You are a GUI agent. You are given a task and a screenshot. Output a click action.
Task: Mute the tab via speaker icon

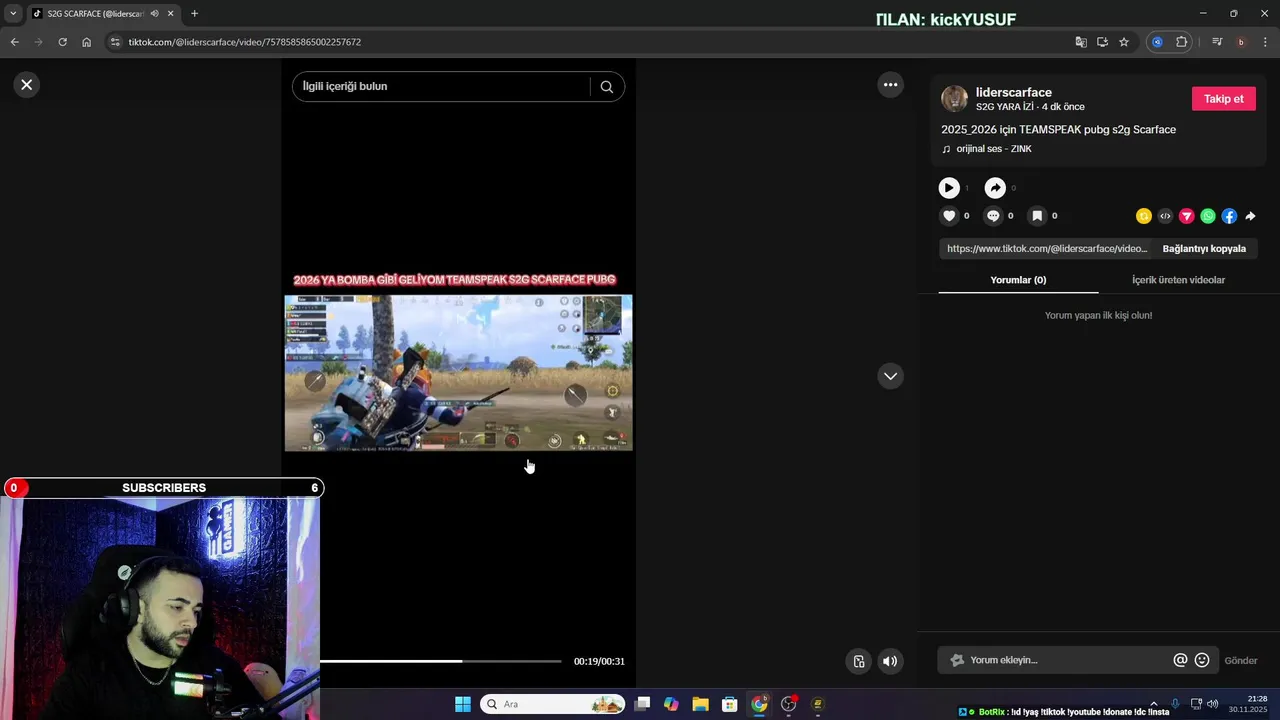tap(154, 14)
